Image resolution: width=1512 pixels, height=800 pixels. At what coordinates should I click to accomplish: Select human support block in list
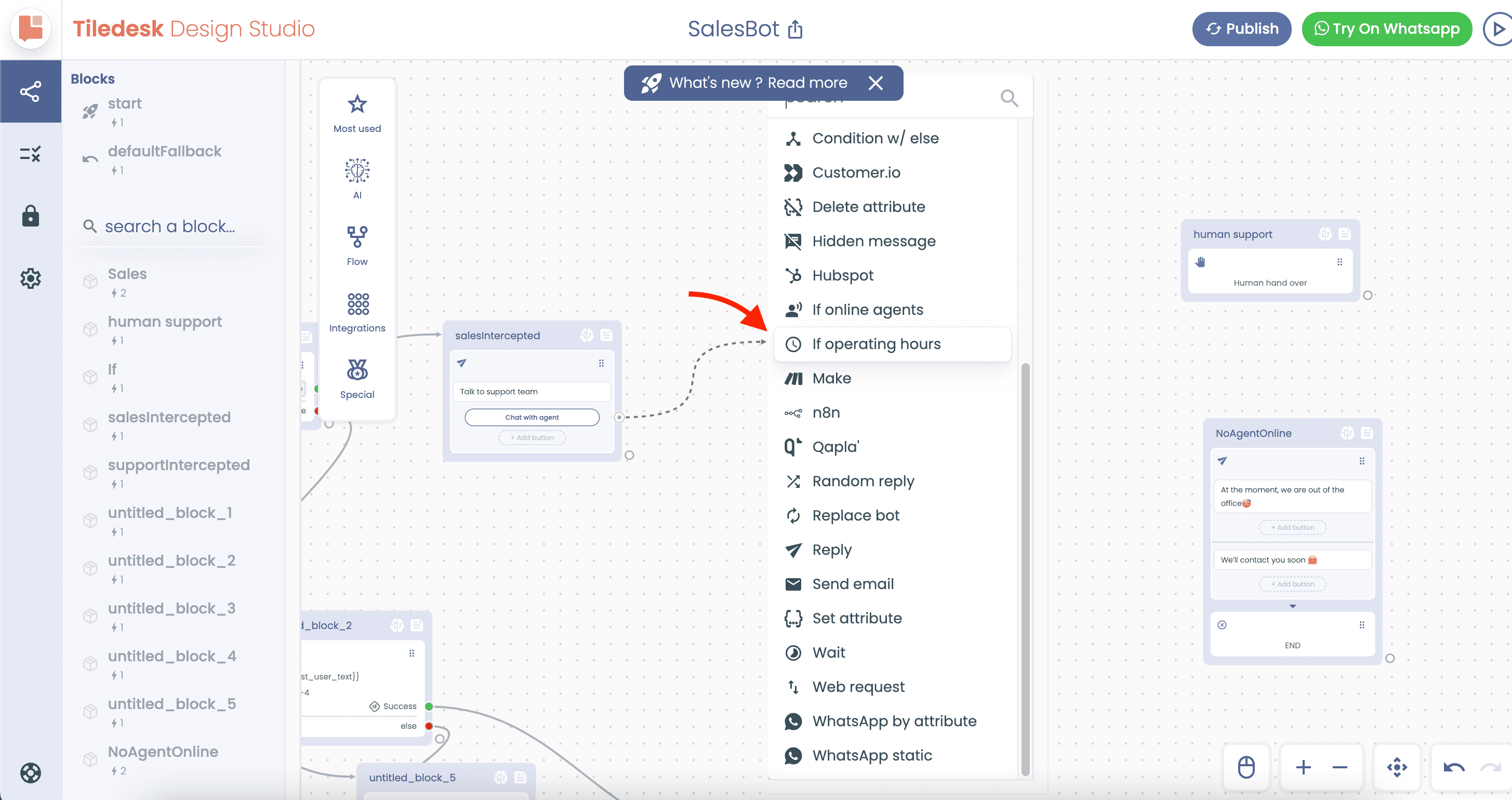(x=174, y=330)
